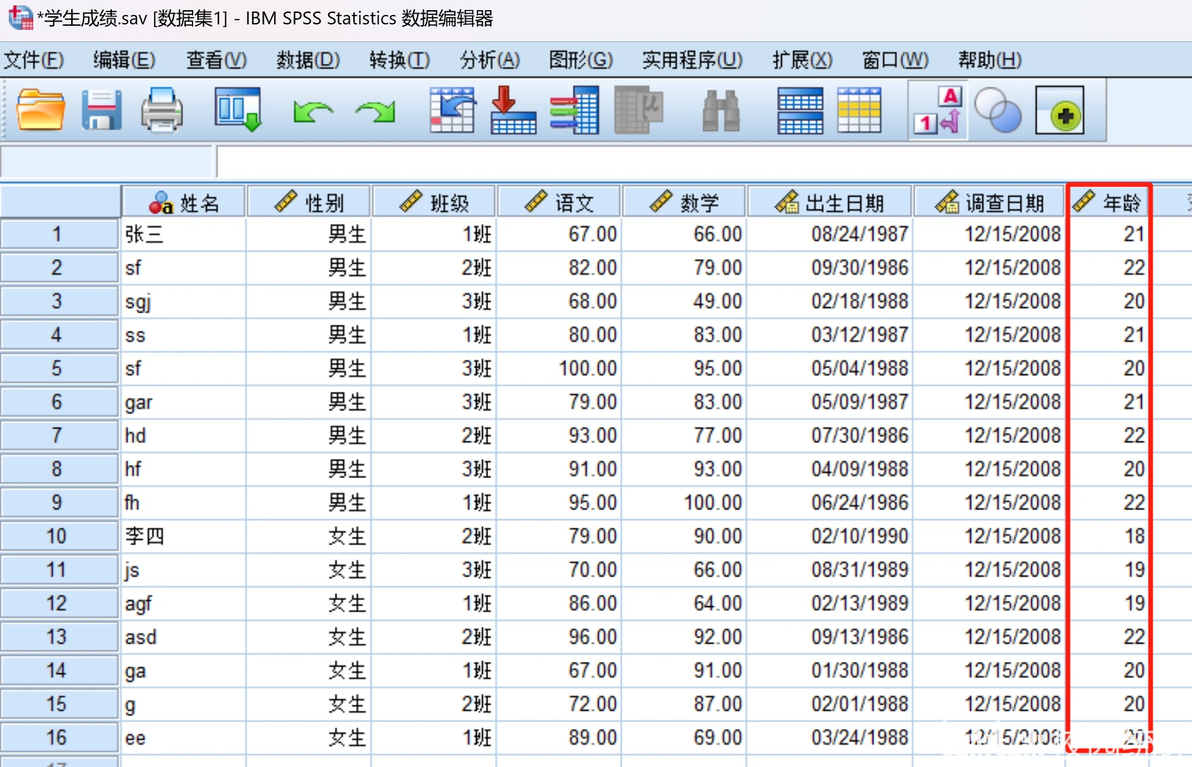Open the 实用程序(U) menu
This screenshot has width=1192, height=767.
pos(692,59)
